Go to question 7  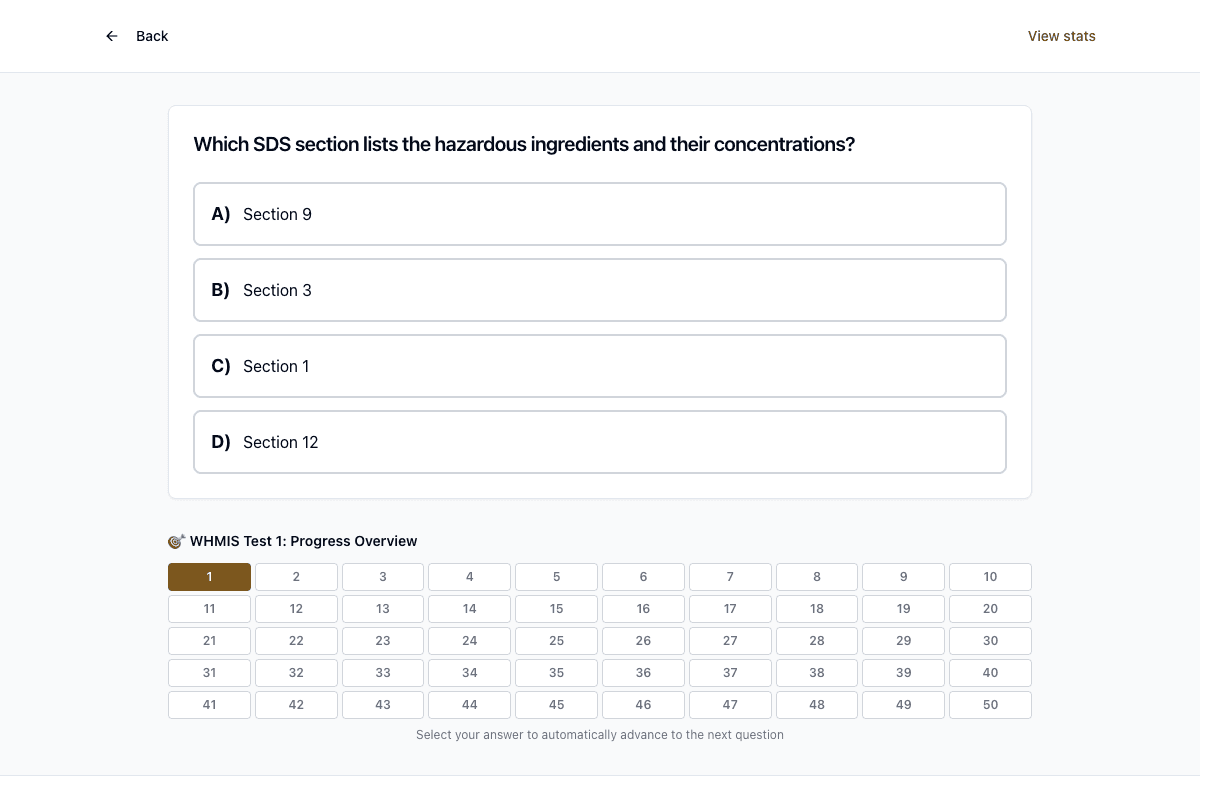point(730,577)
